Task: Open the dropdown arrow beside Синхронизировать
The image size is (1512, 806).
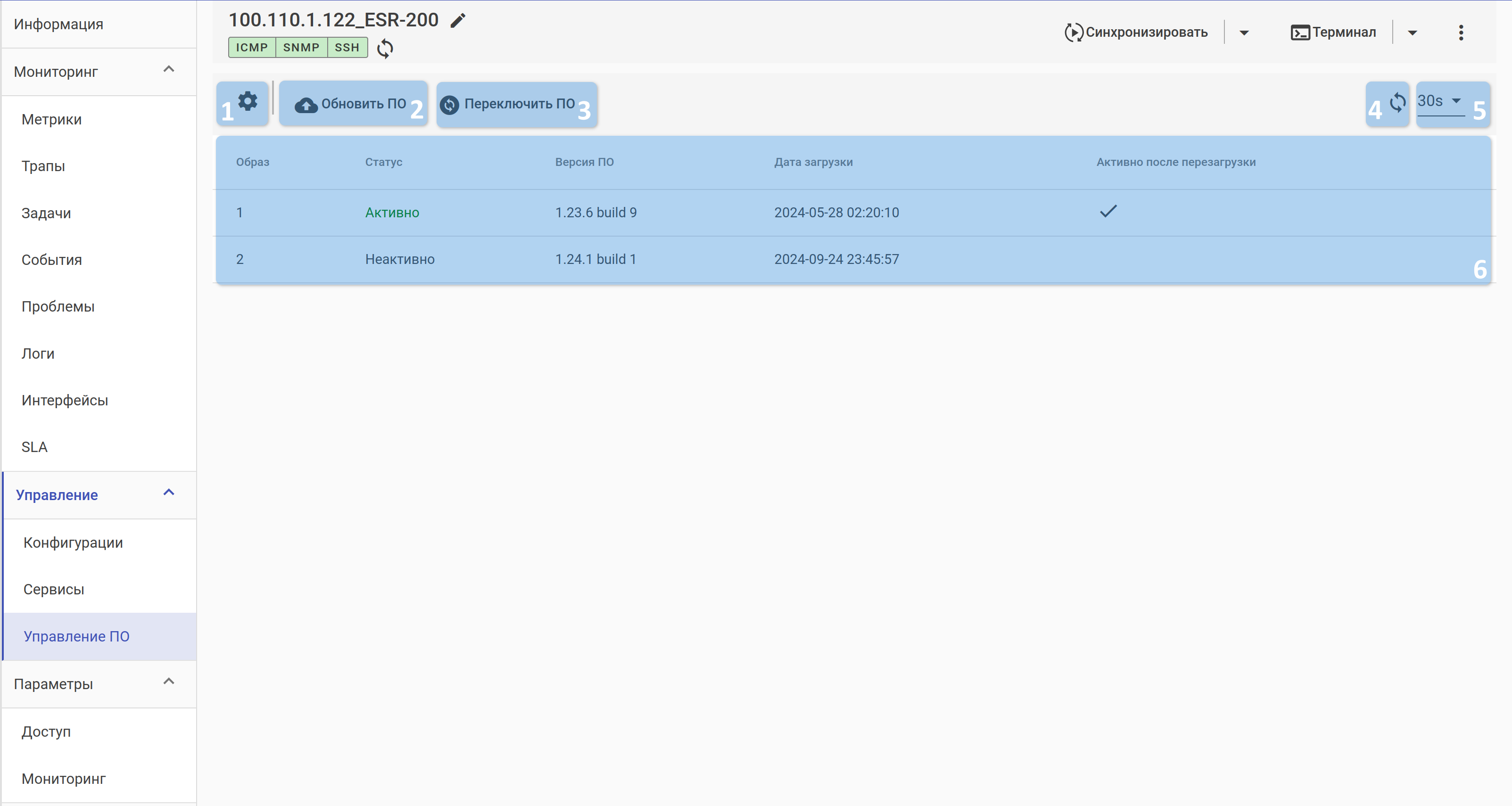Action: point(1244,33)
